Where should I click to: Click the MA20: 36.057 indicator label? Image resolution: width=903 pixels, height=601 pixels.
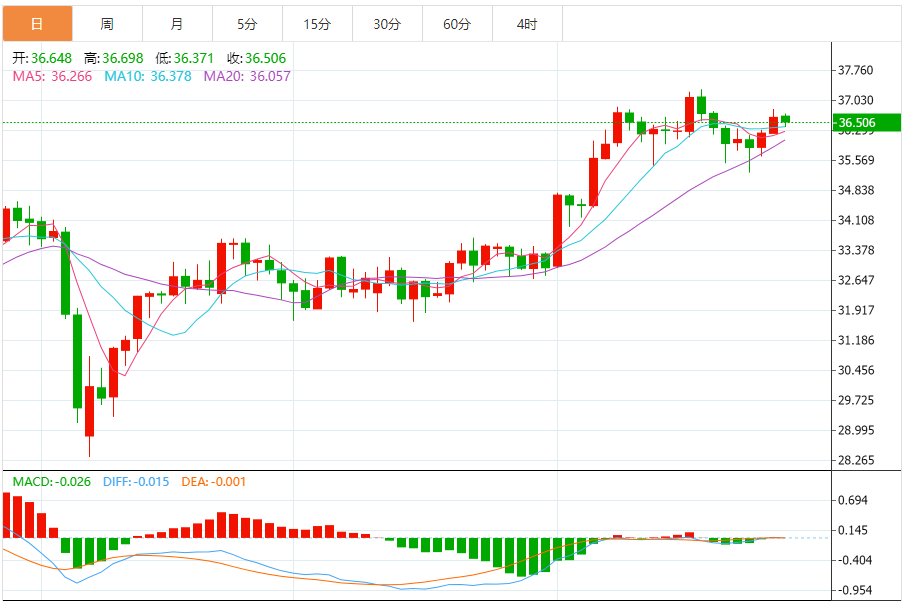(x=247, y=76)
